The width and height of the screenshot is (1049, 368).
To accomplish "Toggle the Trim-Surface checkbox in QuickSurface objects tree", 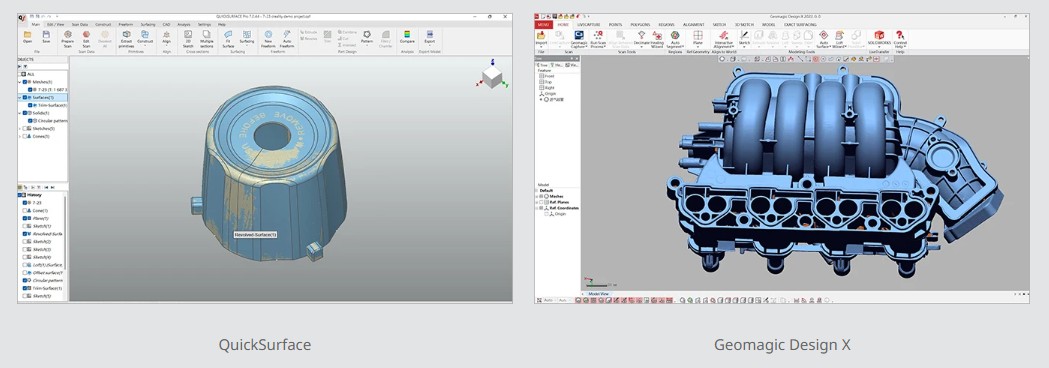I will tap(31, 105).
